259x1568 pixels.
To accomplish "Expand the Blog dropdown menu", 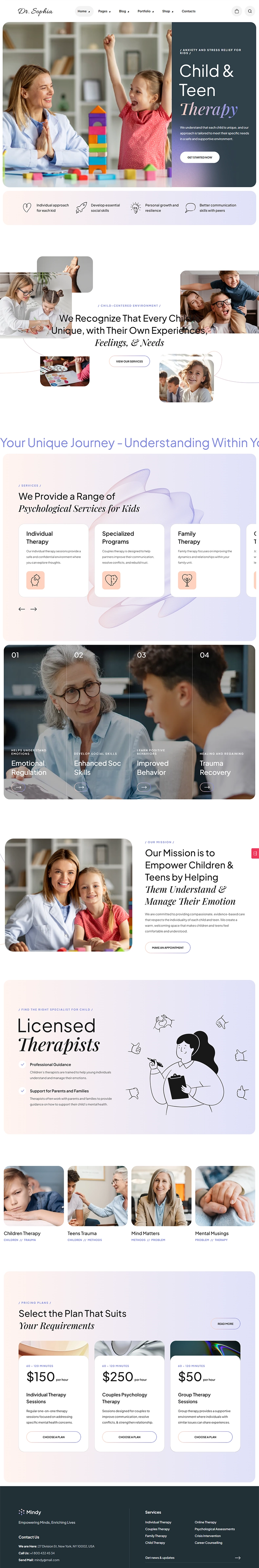I will pyautogui.click(x=123, y=11).
